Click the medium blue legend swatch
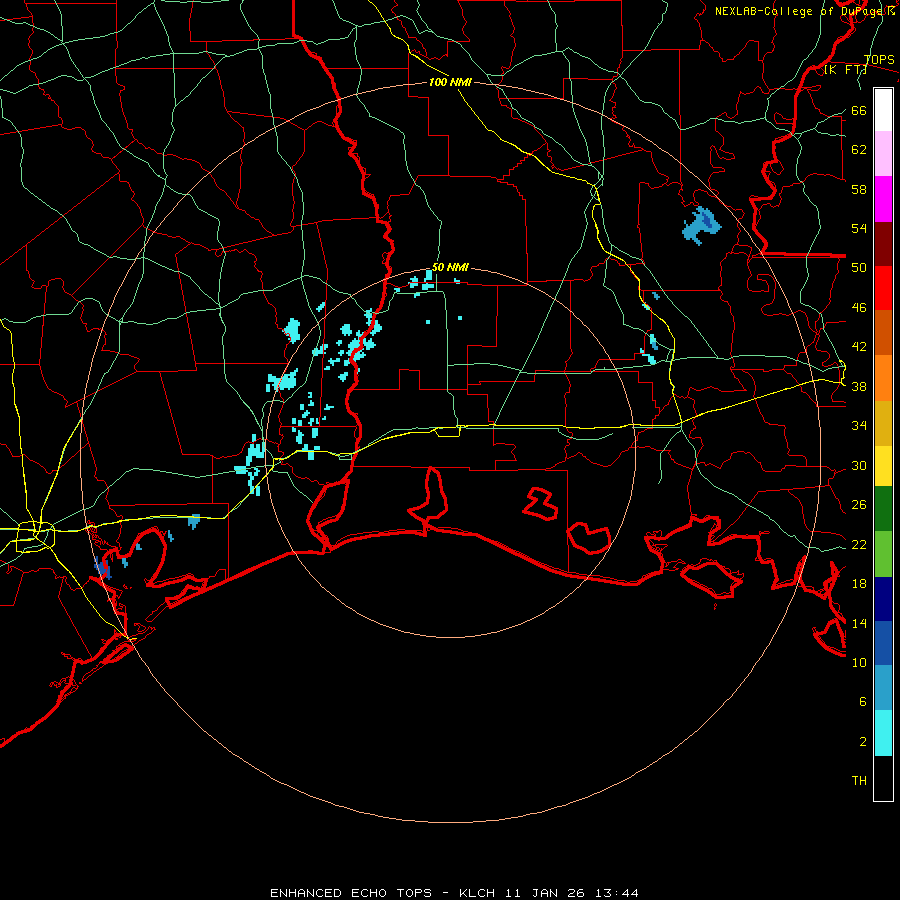900x900 pixels. [x=883, y=643]
